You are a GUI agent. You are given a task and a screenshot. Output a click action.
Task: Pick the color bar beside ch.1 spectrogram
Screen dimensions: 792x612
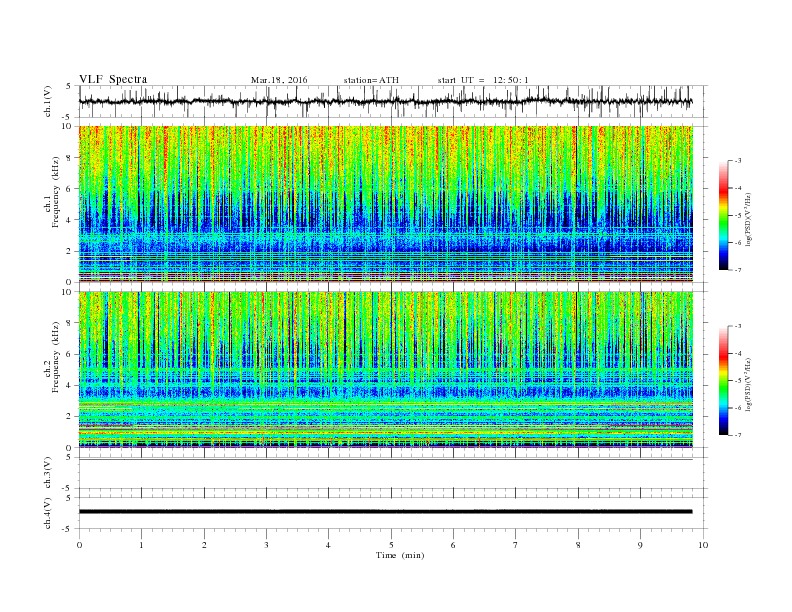click(x=723, y=216)
